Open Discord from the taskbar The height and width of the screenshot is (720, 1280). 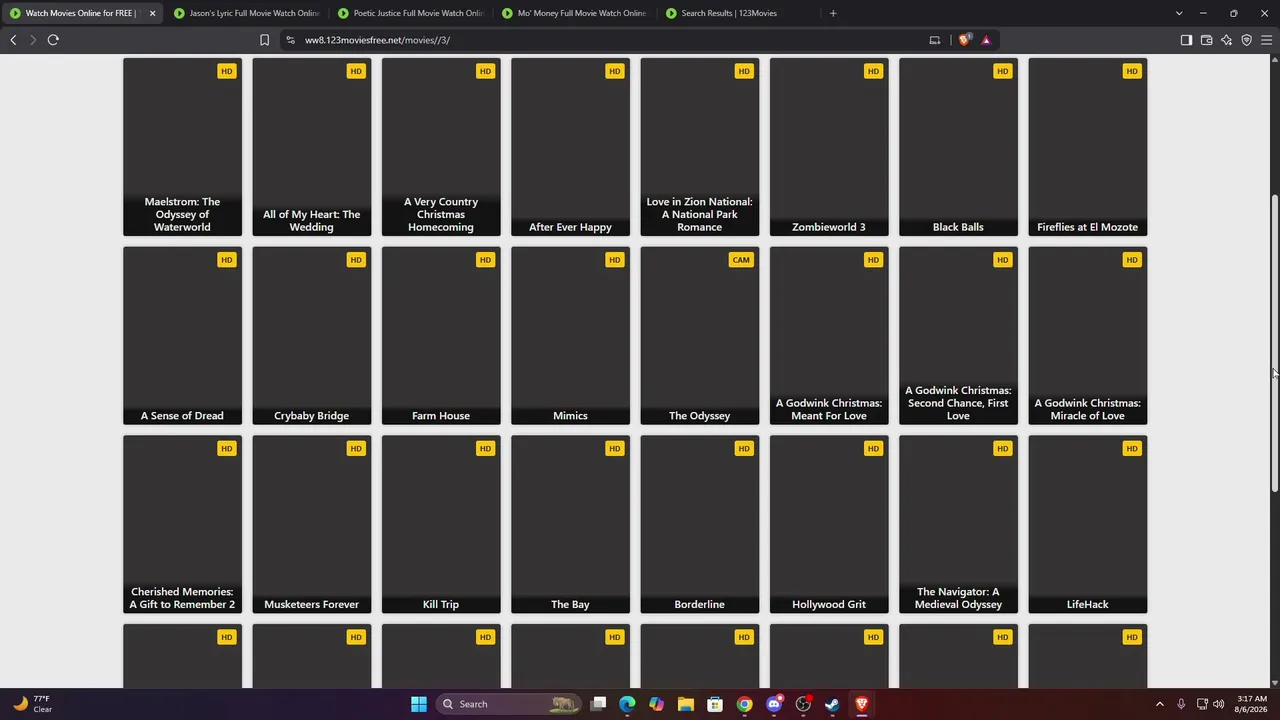774,704
